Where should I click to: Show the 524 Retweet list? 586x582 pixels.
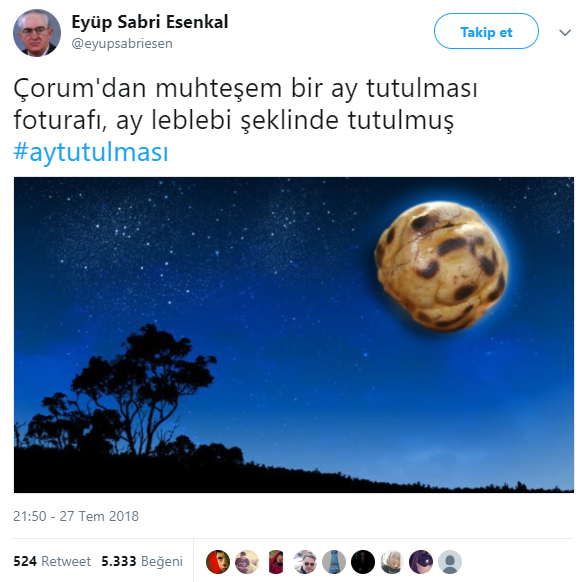52,561
